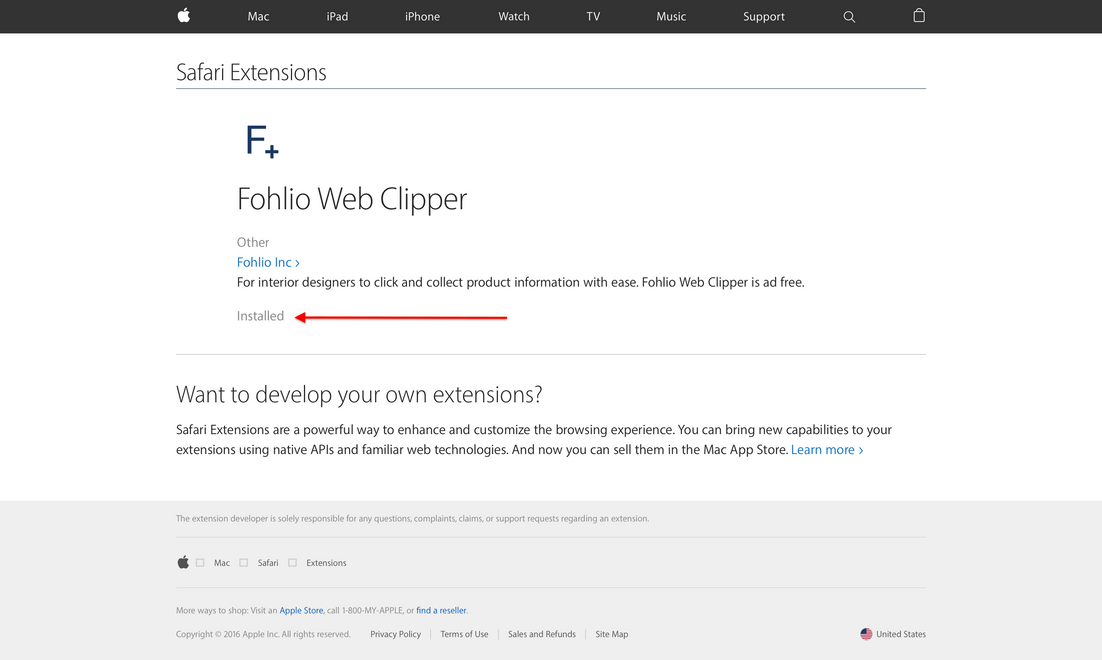The image size is (1102, 660).
Task: Open the search magnifier icon
Action: click(849, 16)
